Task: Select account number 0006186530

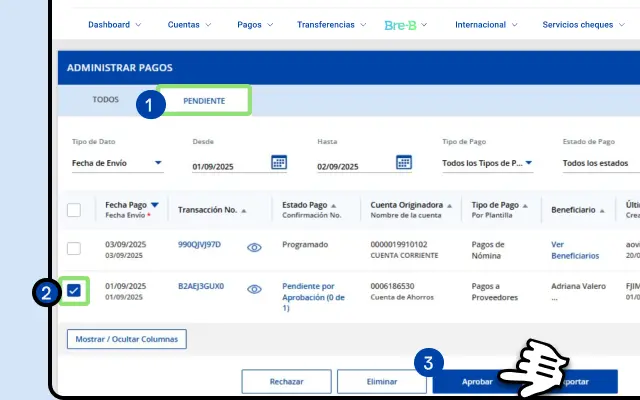Action: (x=392, y=286)
